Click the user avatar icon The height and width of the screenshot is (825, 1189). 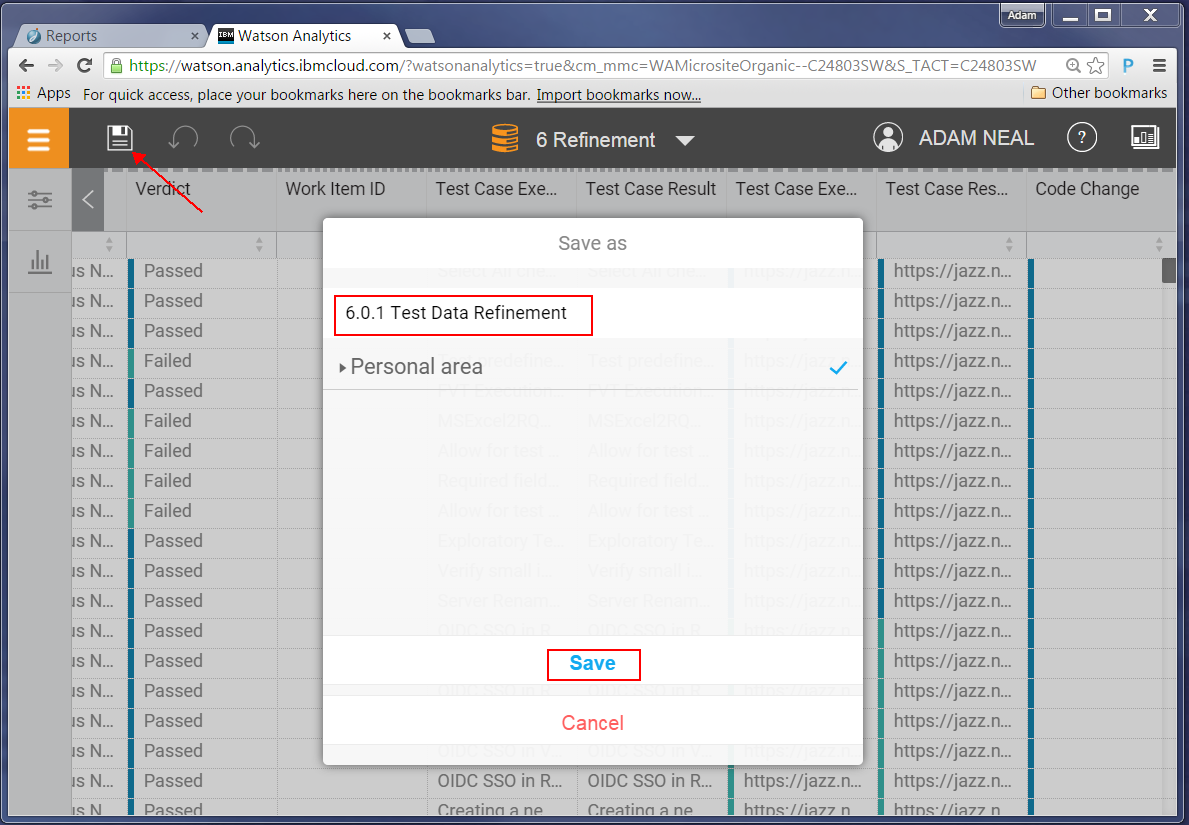click(888, 137)
